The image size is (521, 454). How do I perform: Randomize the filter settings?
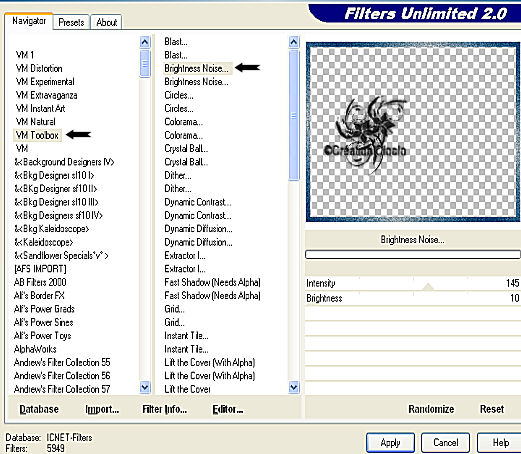(x=431, y=409)
